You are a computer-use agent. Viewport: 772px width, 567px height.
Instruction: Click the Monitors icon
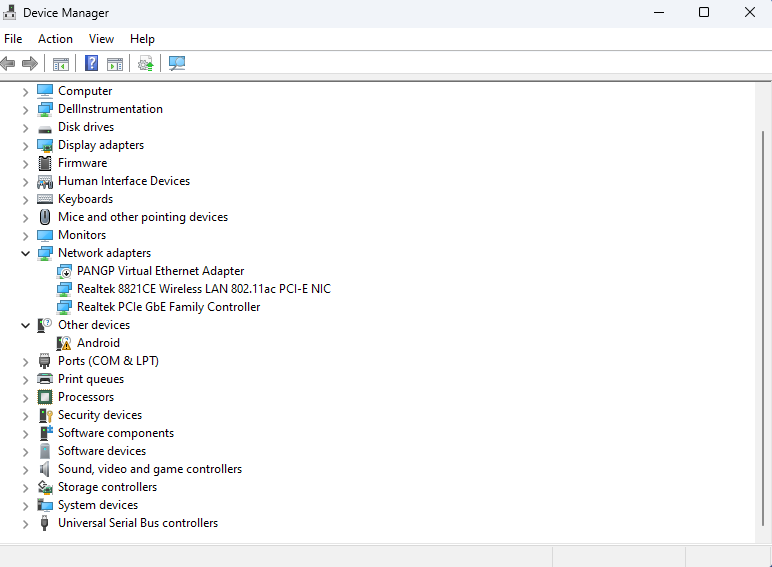[45, 235]
